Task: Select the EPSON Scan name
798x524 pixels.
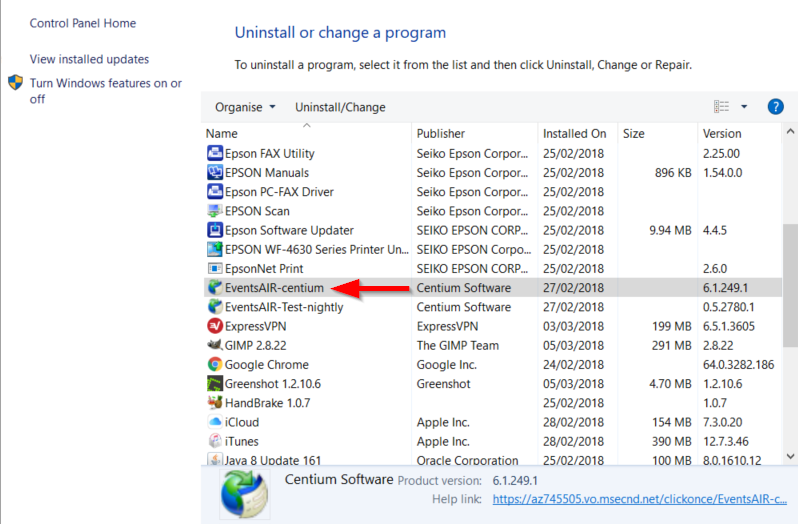Action: tap(257, 211)
